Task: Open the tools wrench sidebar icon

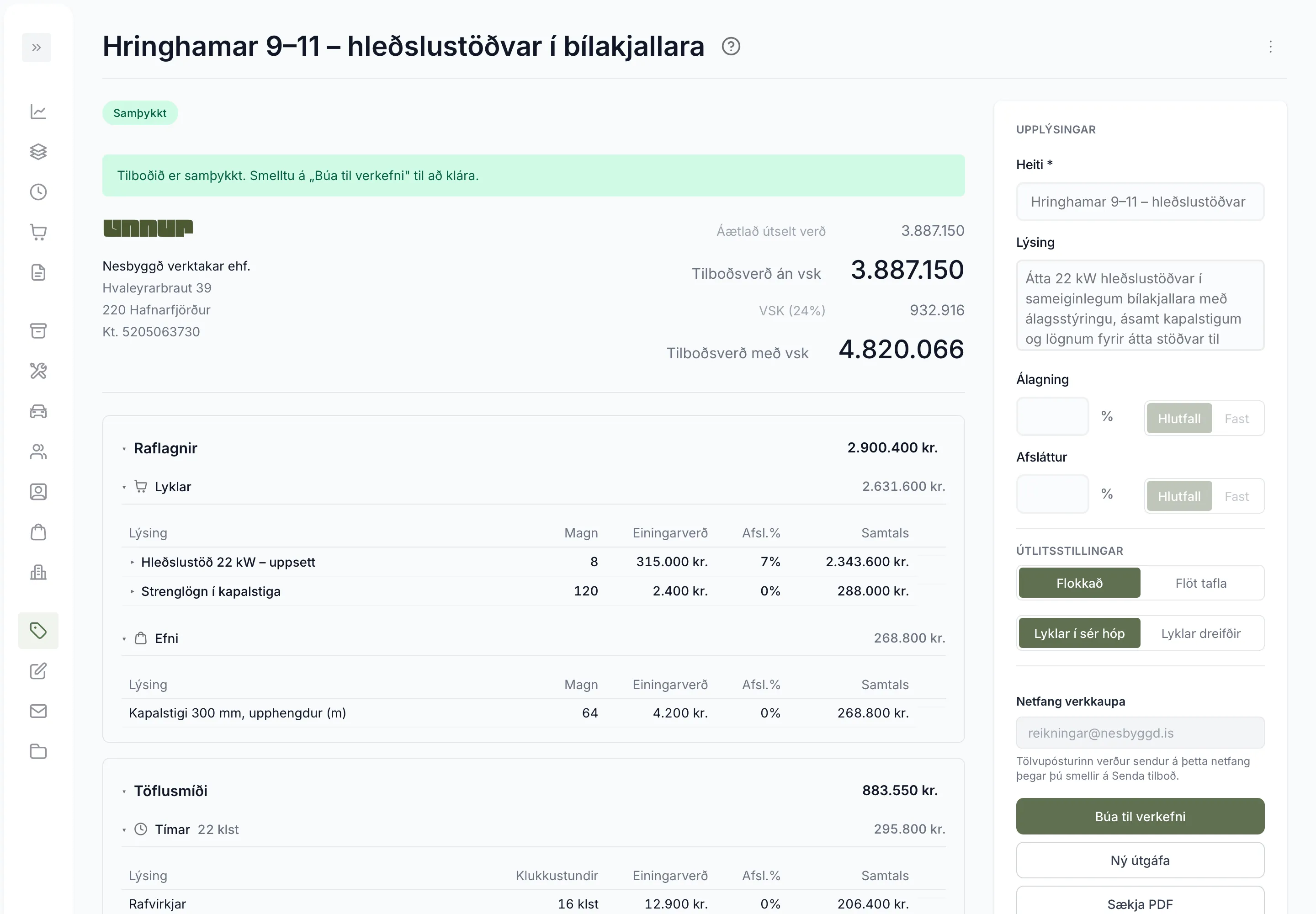Action: pyautogui.click(x=38, y=371)
